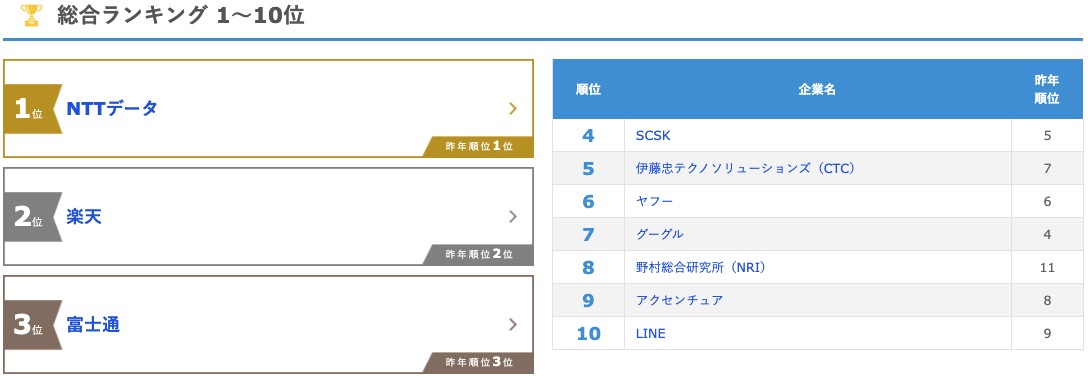Open the LINE company link
Screen dimensions: 1088x378
coord(650,334)
